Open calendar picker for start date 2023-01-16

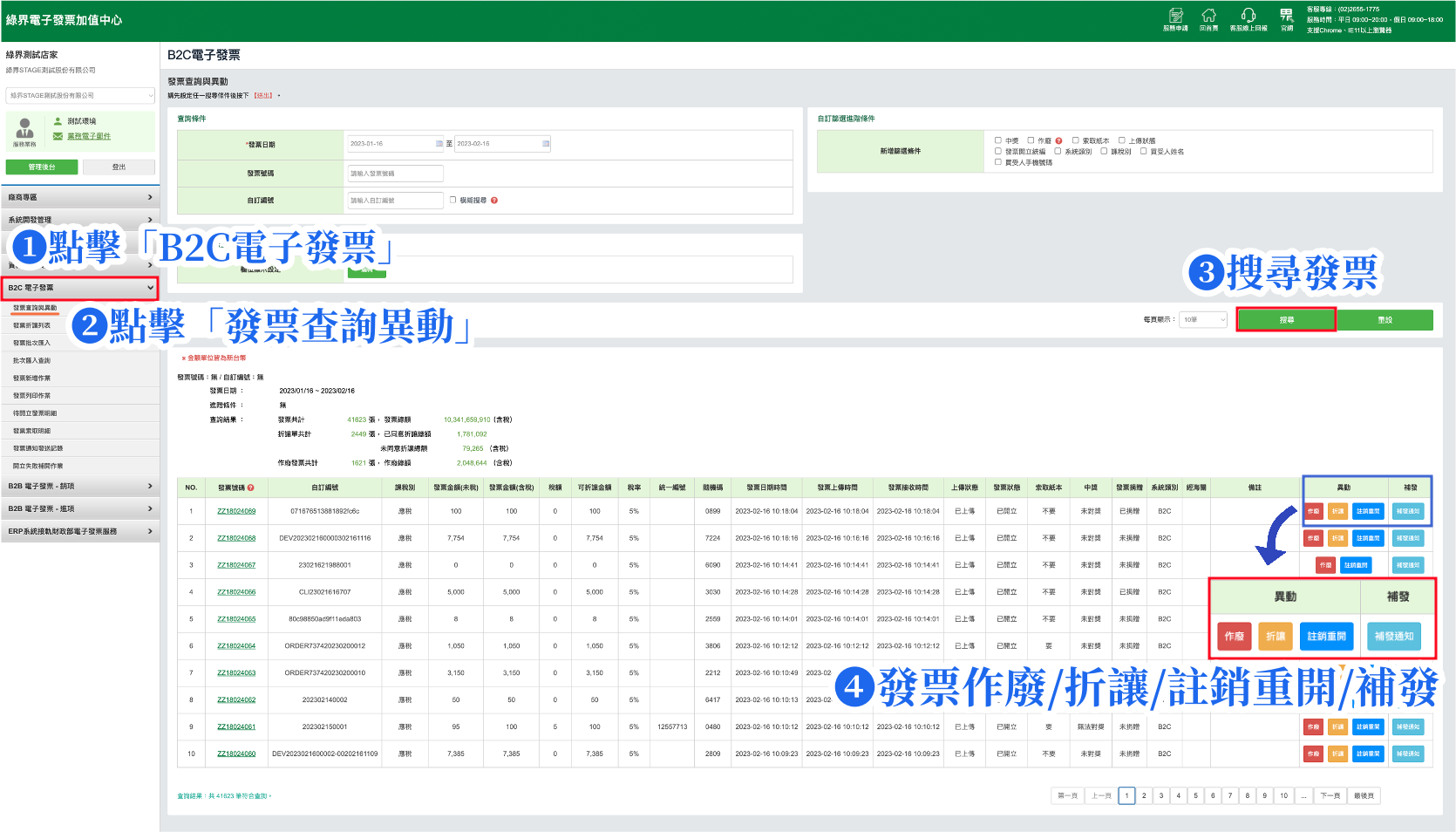coord(439,144)
